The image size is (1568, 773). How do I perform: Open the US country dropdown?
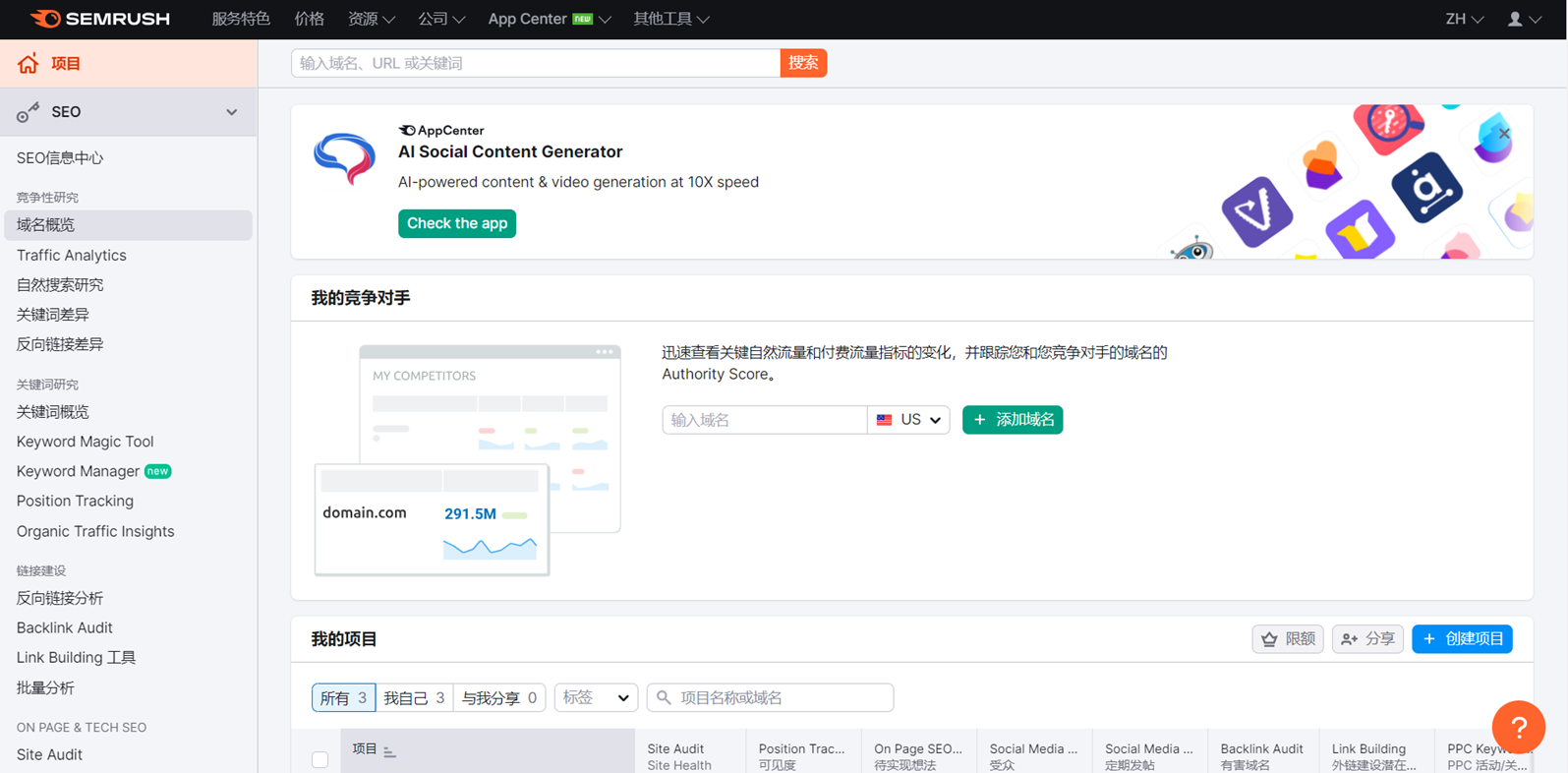point(908,420)
